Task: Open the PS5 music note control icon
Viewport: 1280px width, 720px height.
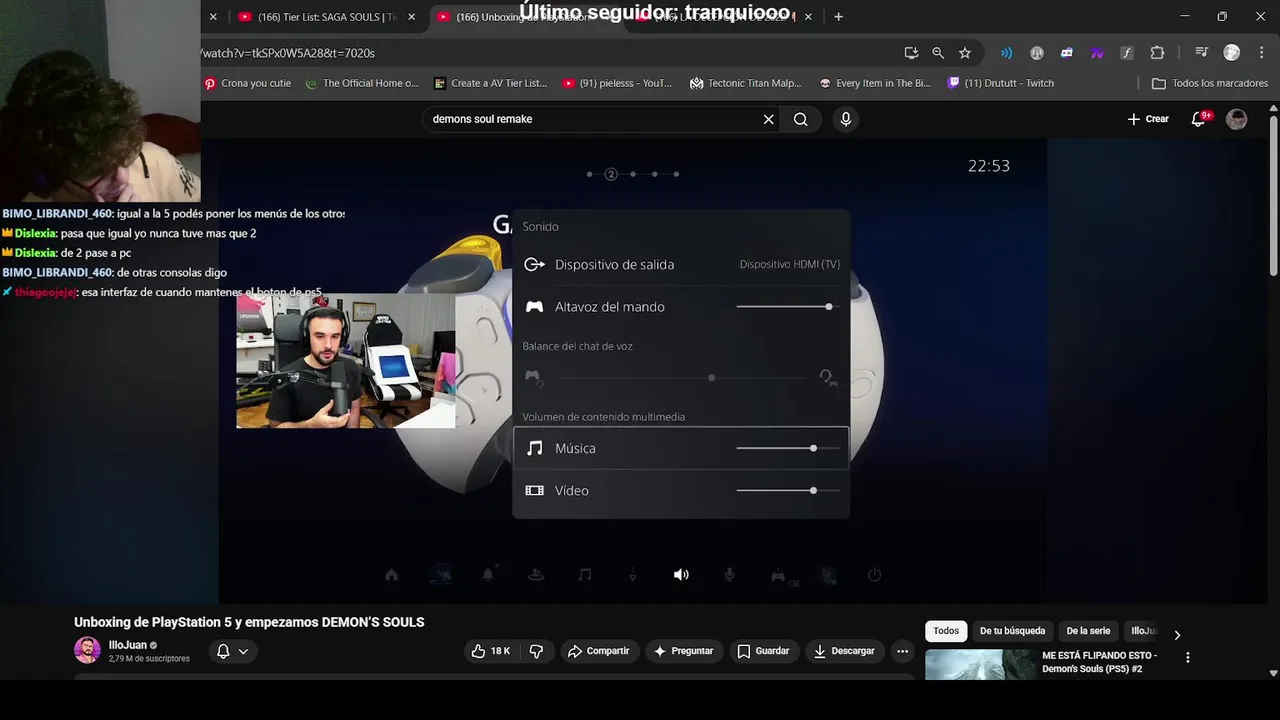Action: (x=585, y=575)
